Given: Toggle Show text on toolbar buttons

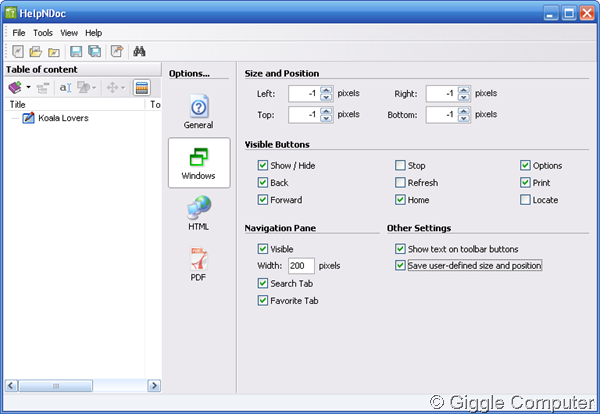Looking at the screenshot, I should [400, 249].
